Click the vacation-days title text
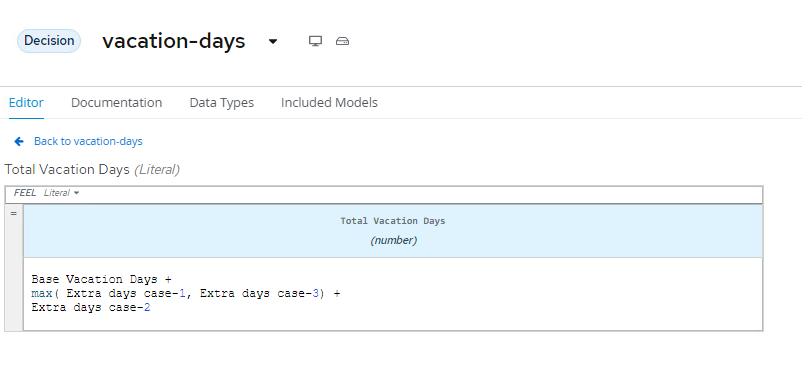The width and height of the screenshot is (802, 366). pyautogui.click(x=174, y=41)
